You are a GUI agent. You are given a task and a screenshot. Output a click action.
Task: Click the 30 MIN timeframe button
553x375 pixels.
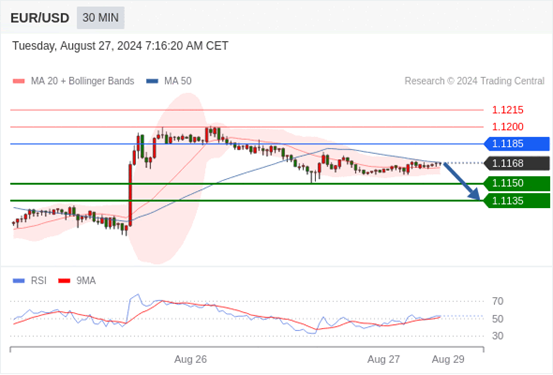[101, 18]
